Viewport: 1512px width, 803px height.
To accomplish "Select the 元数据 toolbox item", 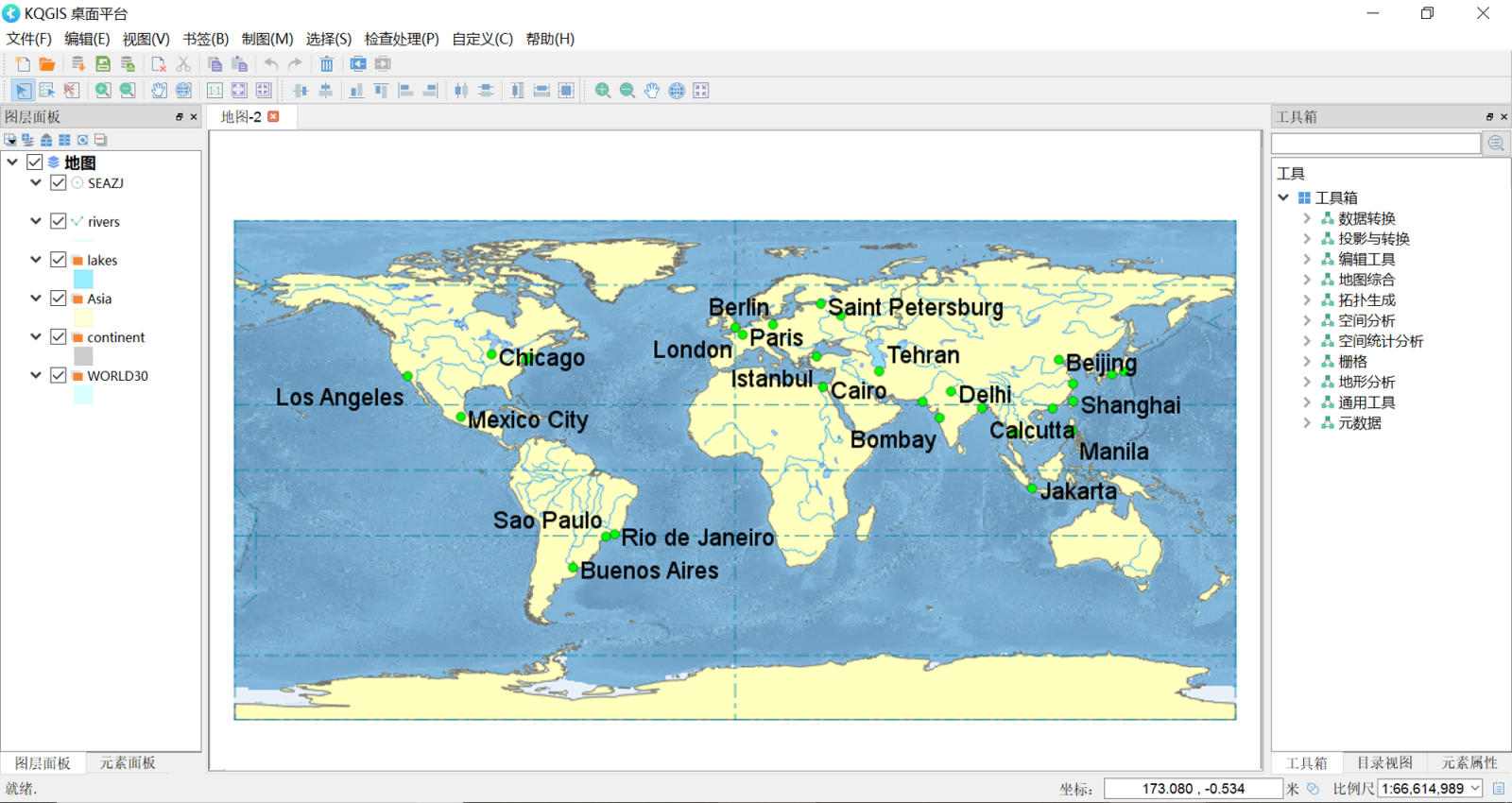I will 1360,423.
